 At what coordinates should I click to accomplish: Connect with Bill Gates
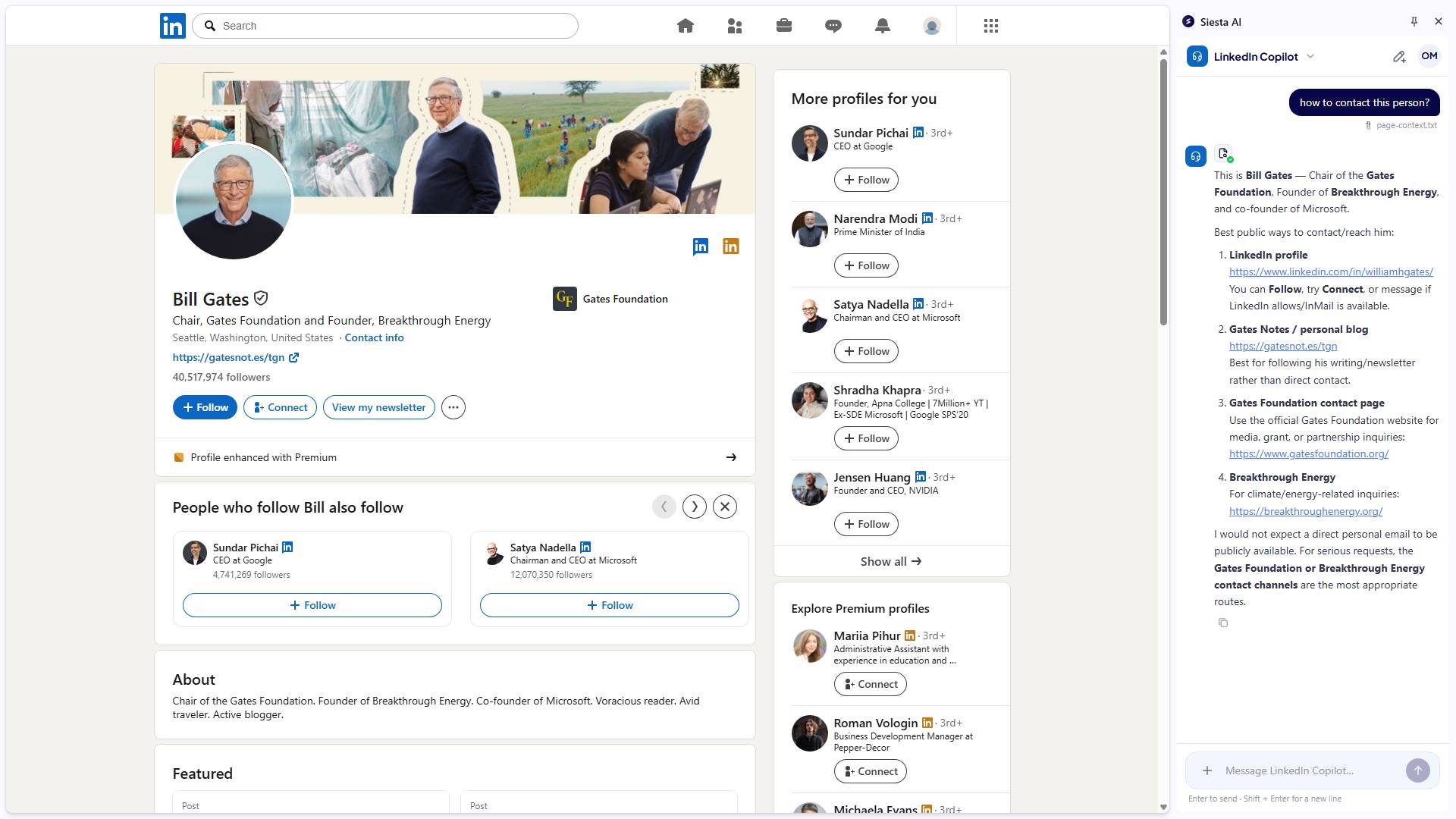pyautogui.click(x=280, y=407)
